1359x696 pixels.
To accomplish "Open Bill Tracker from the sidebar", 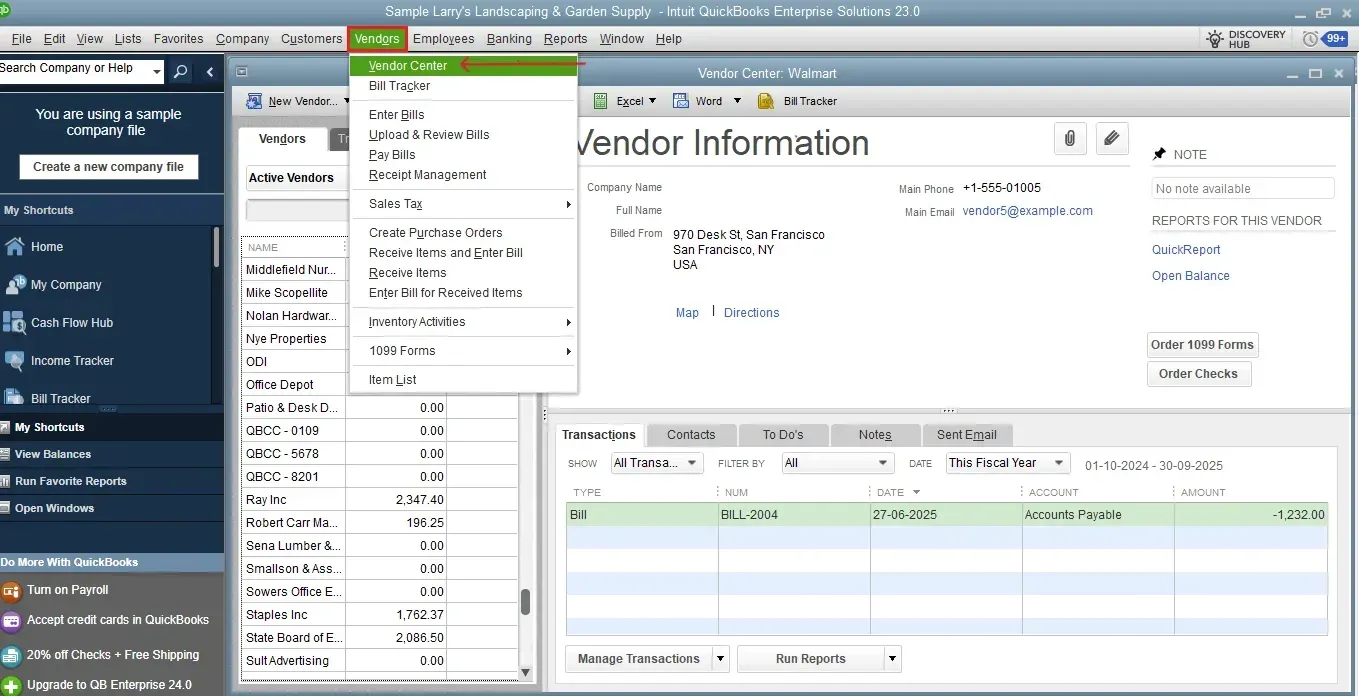I will pyautogui.click(x=58, y=398).
